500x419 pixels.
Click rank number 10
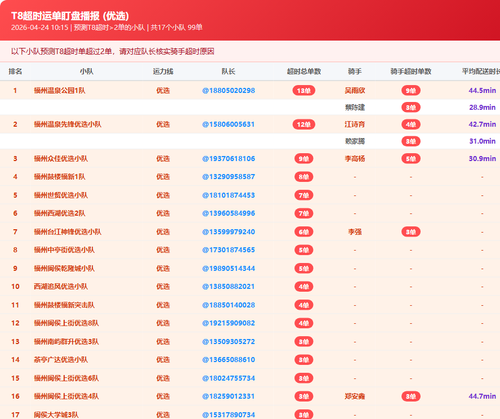15,287
